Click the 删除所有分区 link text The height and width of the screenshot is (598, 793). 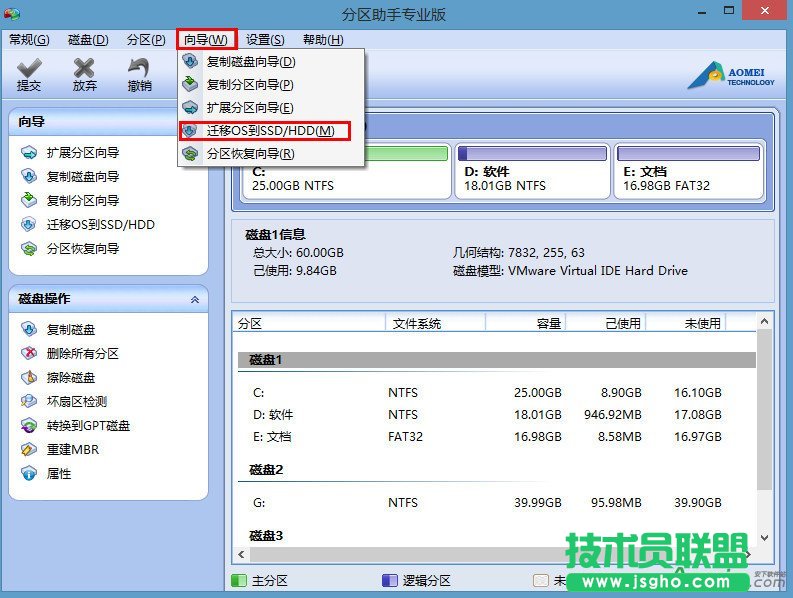(82, 353)
